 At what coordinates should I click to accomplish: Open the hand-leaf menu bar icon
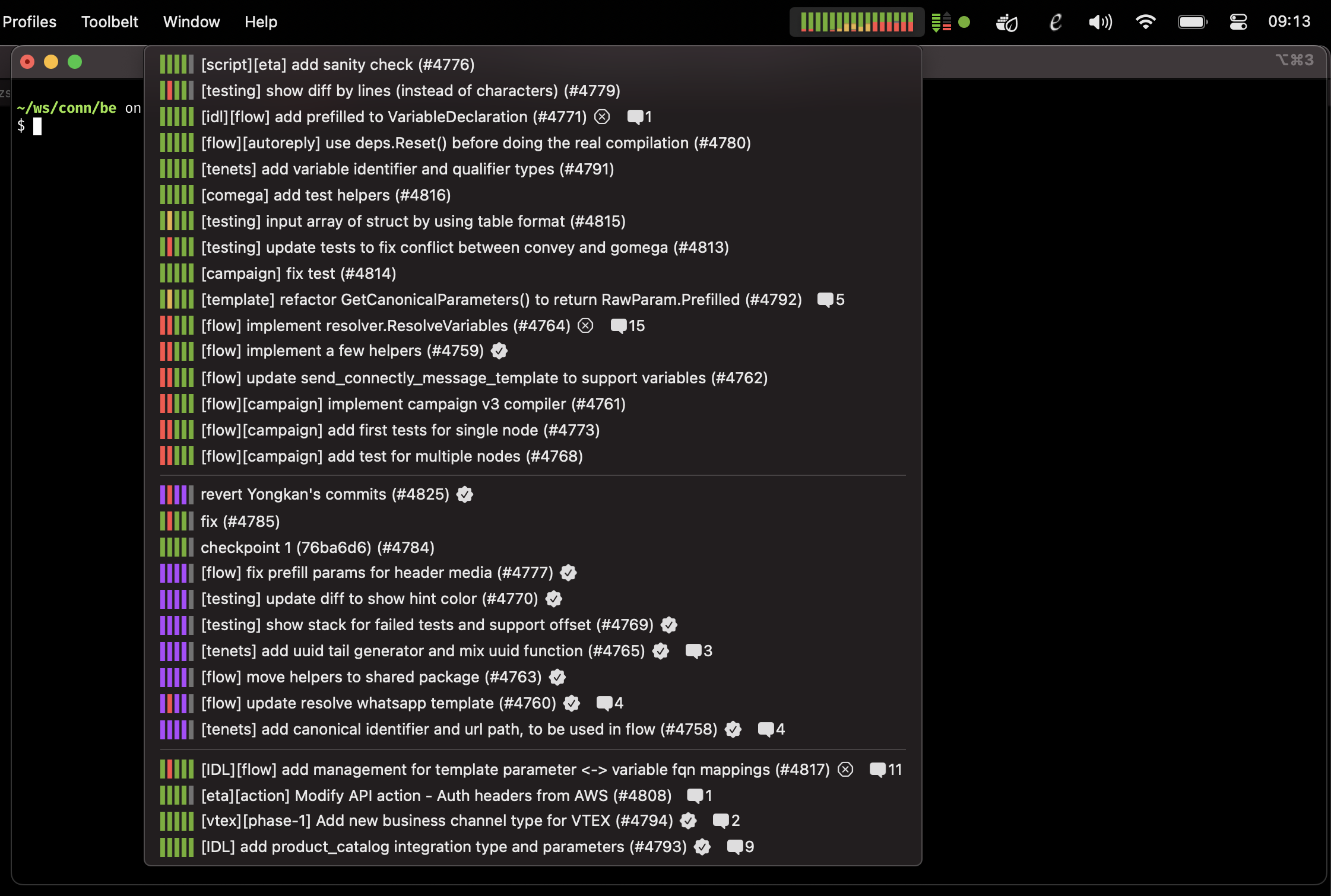coord(1007,23)
